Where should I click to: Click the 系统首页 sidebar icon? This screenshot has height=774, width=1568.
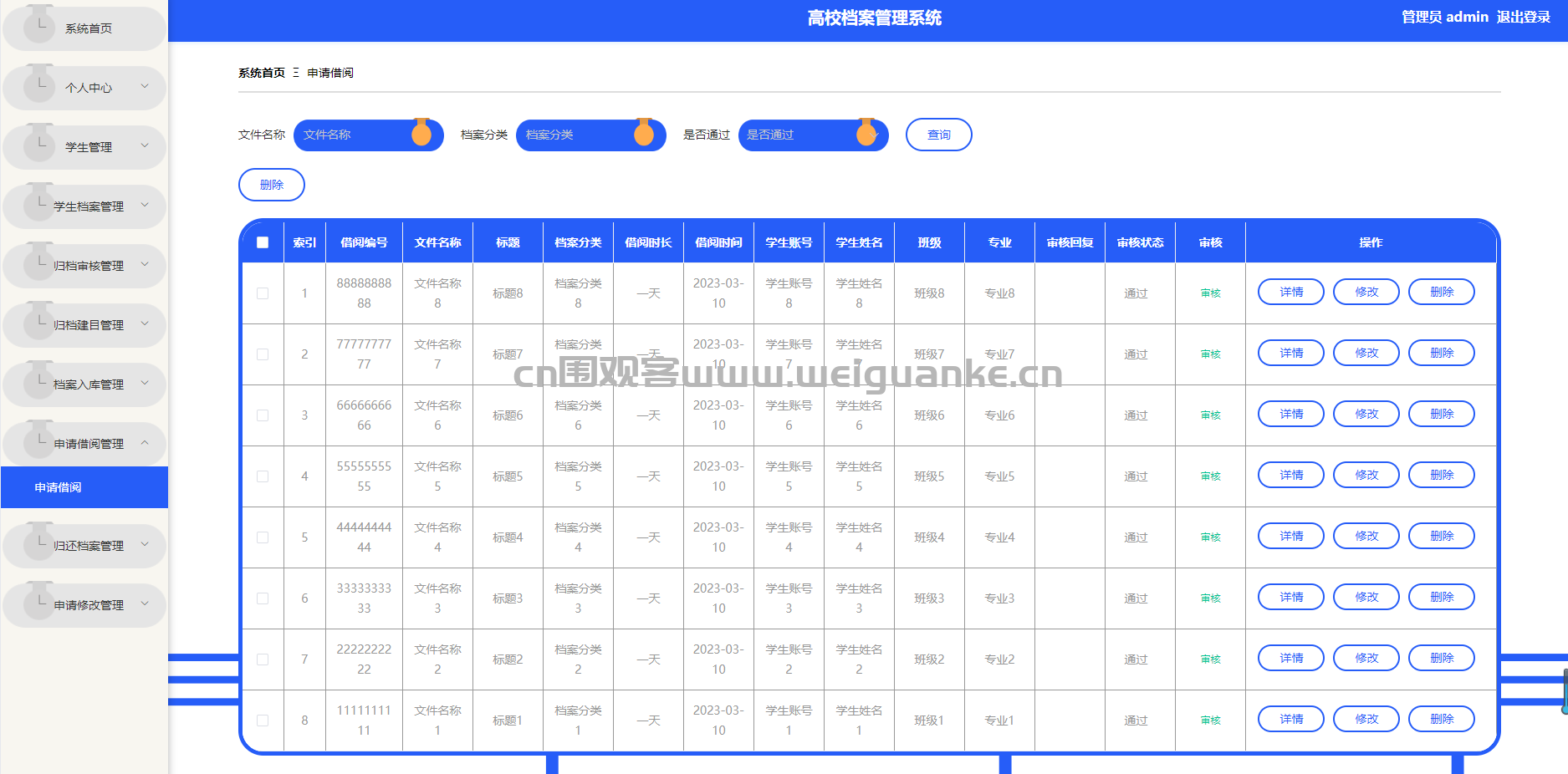click(x=39, y=26)
